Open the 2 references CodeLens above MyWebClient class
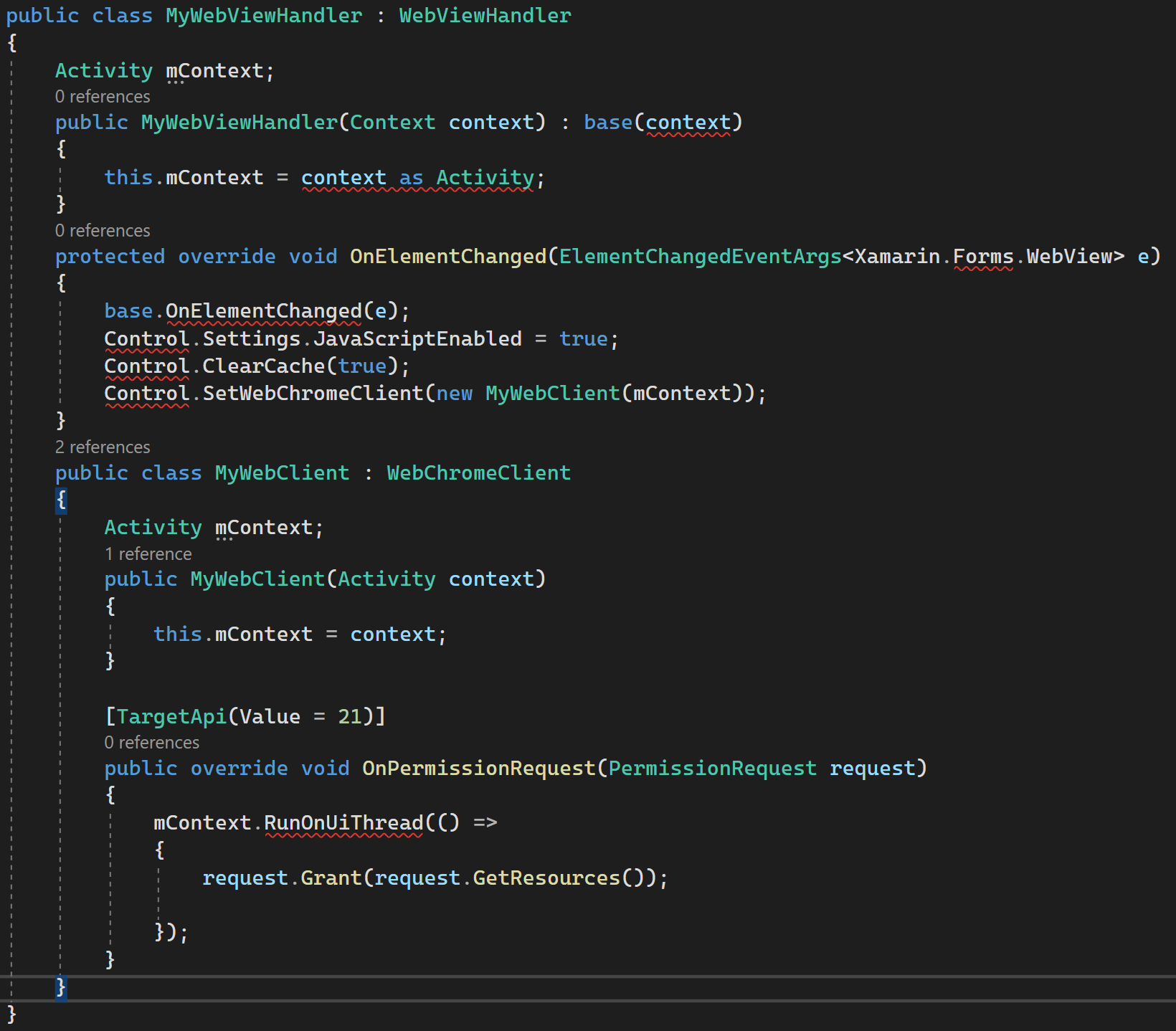Image resolution: width=1176 pixels, height=1031 pixels. tap(102, 447)
